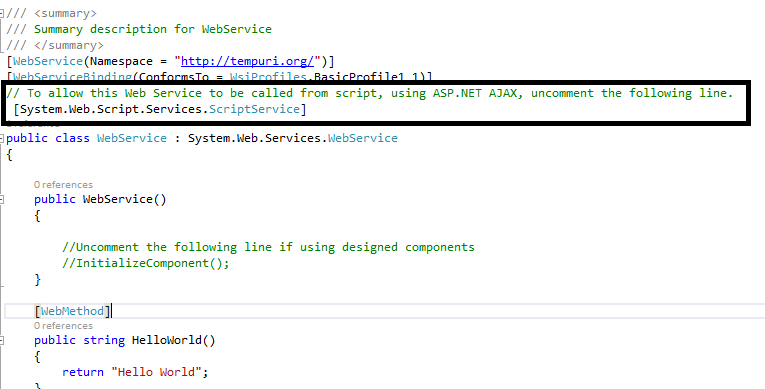Click the 0 references lens above constructor
Screen dimensions: 765x389
click(63, 184)
